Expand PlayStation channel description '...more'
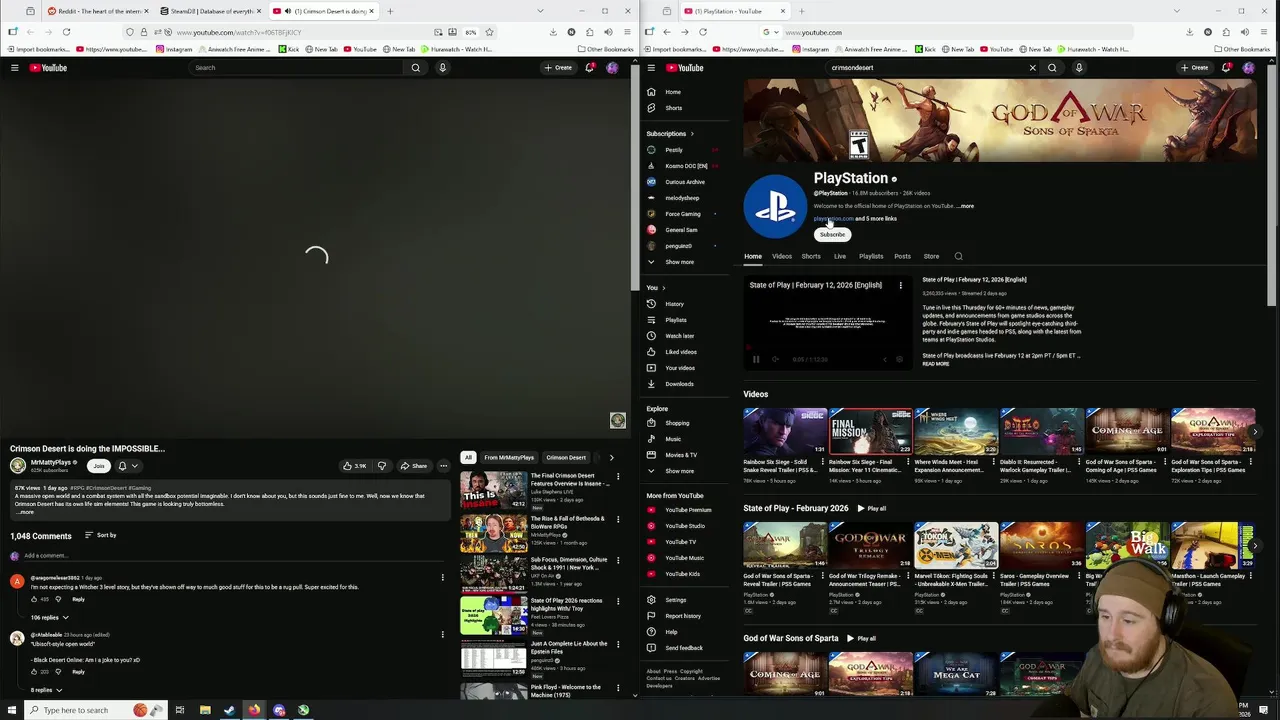This screenshot has height=720, width=1280. pos(966,206)
